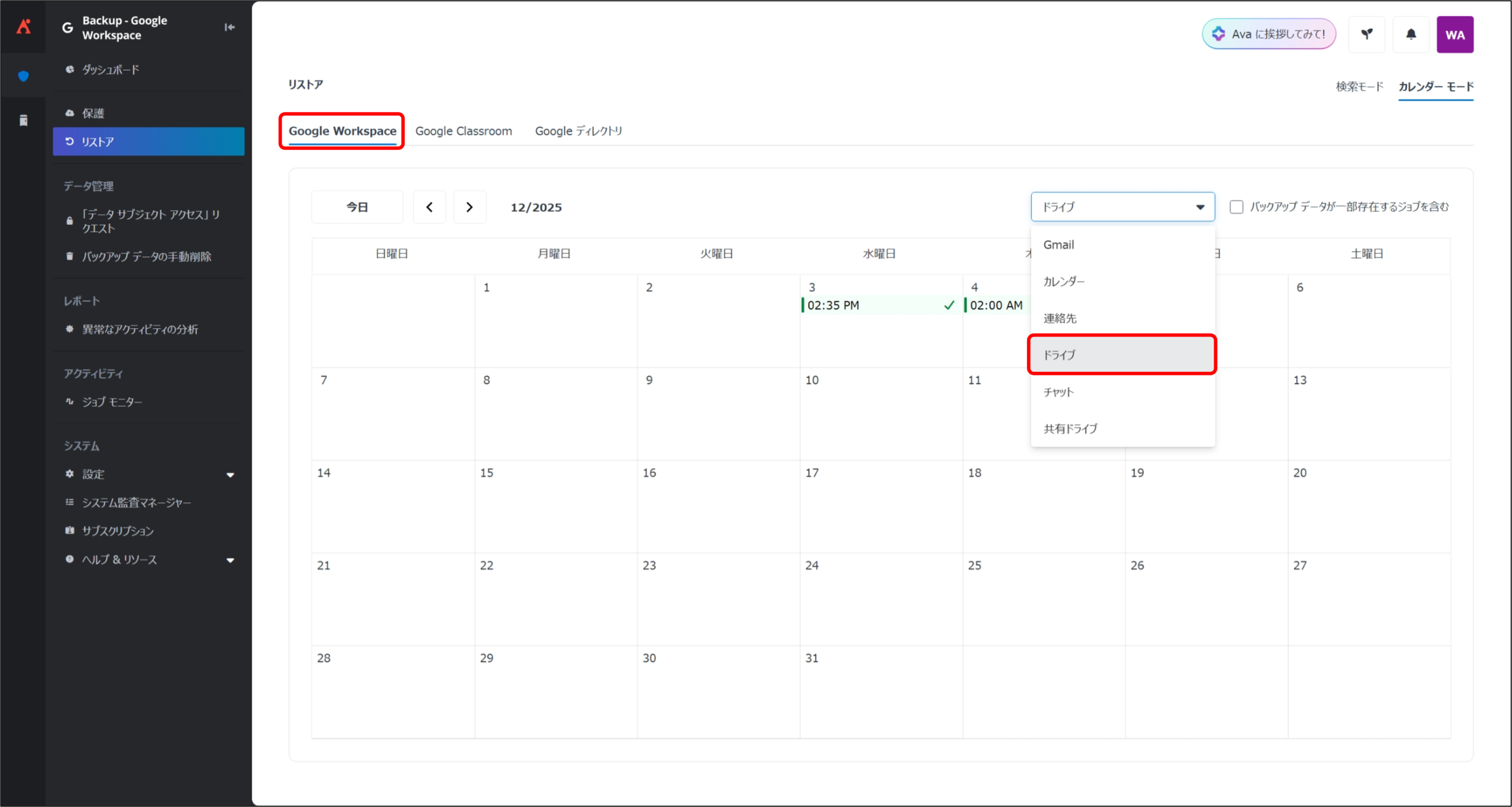Viewport: 1512px width, 807px height.
Task: Click the sprout icon in header
Action: (1367, 34)
